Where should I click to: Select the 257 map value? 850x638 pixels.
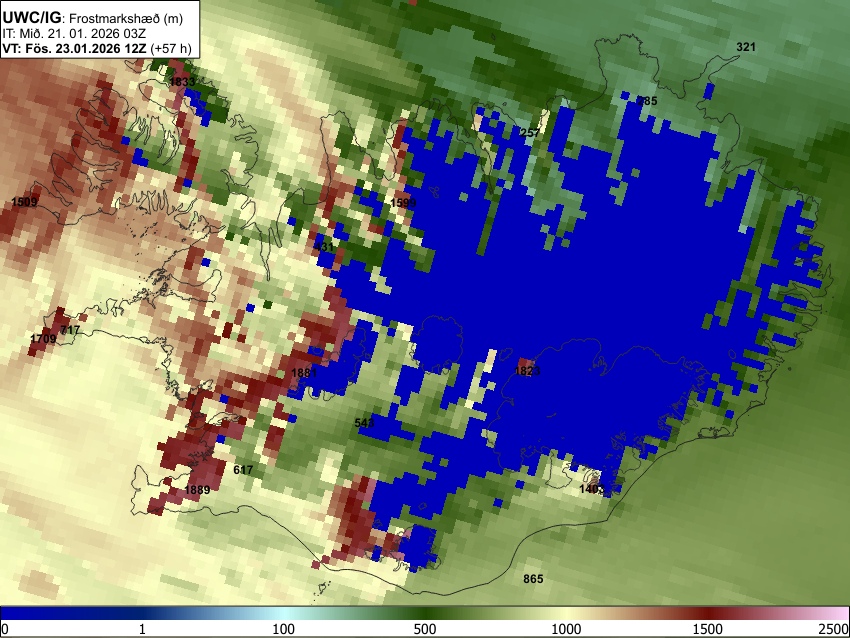coord(530,133)
